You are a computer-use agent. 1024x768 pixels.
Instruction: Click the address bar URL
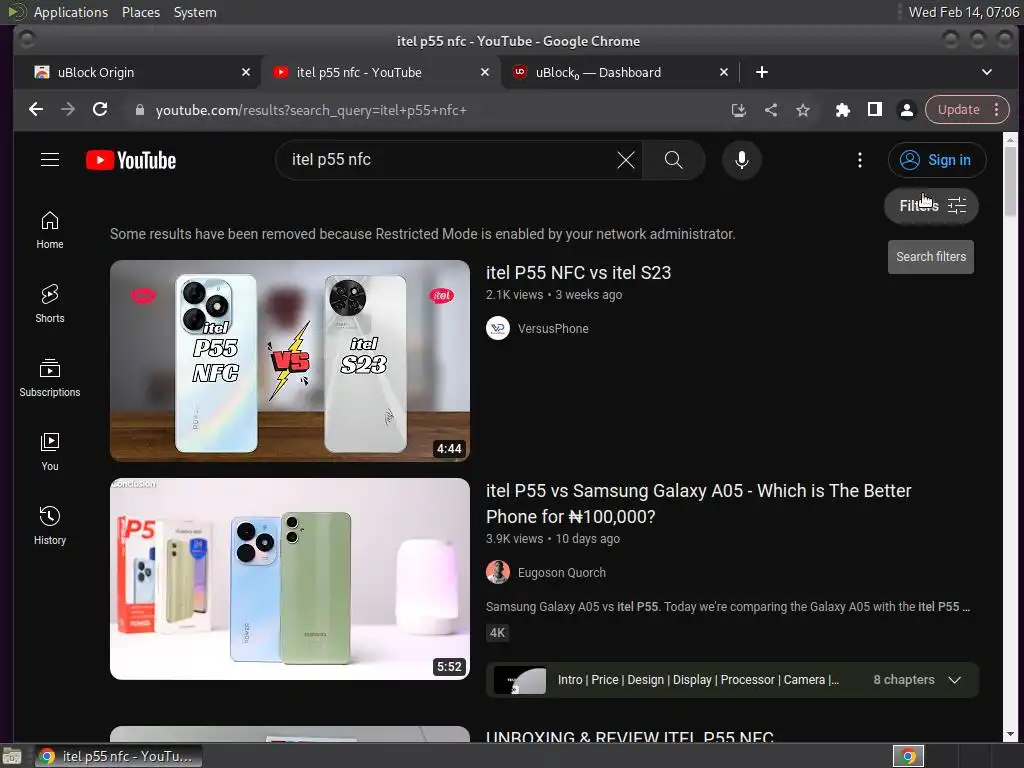311,110
